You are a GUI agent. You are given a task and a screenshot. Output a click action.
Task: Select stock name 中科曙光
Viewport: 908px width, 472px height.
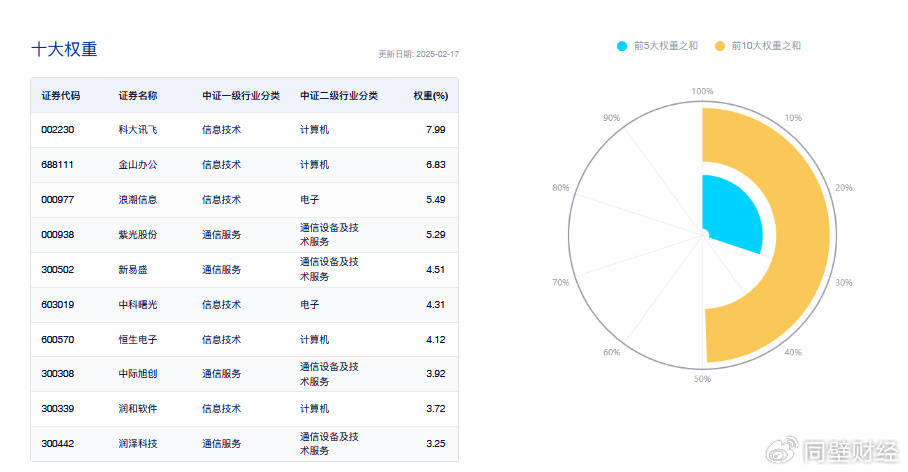(x=138, y=305)
